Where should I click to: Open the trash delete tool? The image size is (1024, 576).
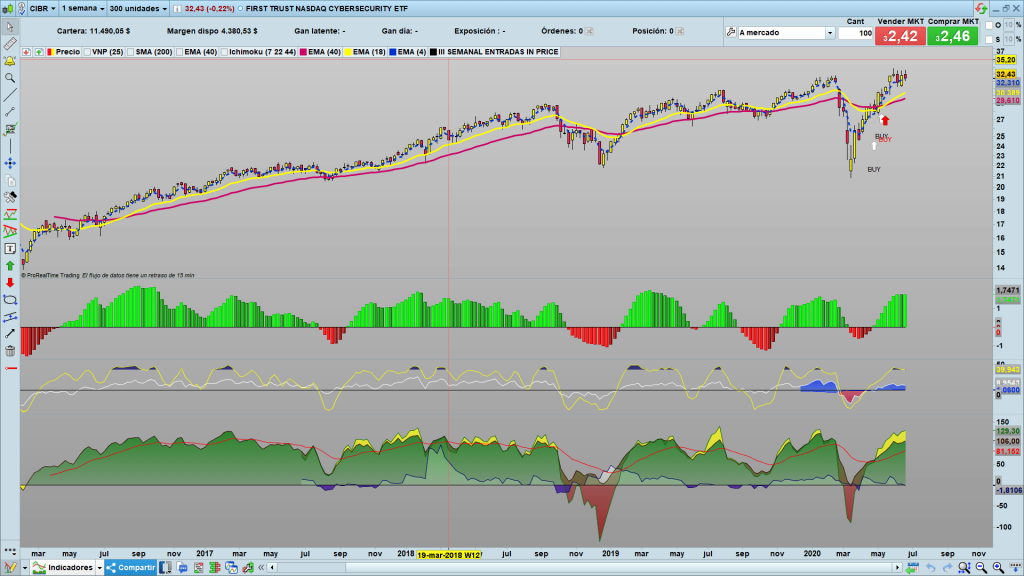pyautogui.click(x=10, y=351)
